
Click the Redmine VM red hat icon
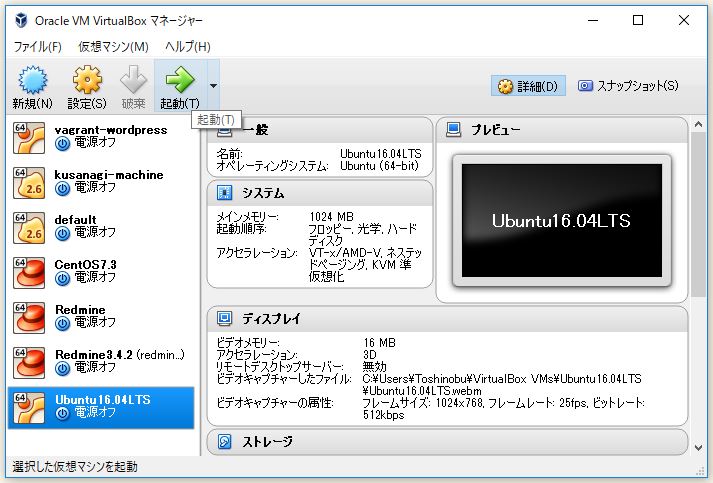[x=29, y=318]
